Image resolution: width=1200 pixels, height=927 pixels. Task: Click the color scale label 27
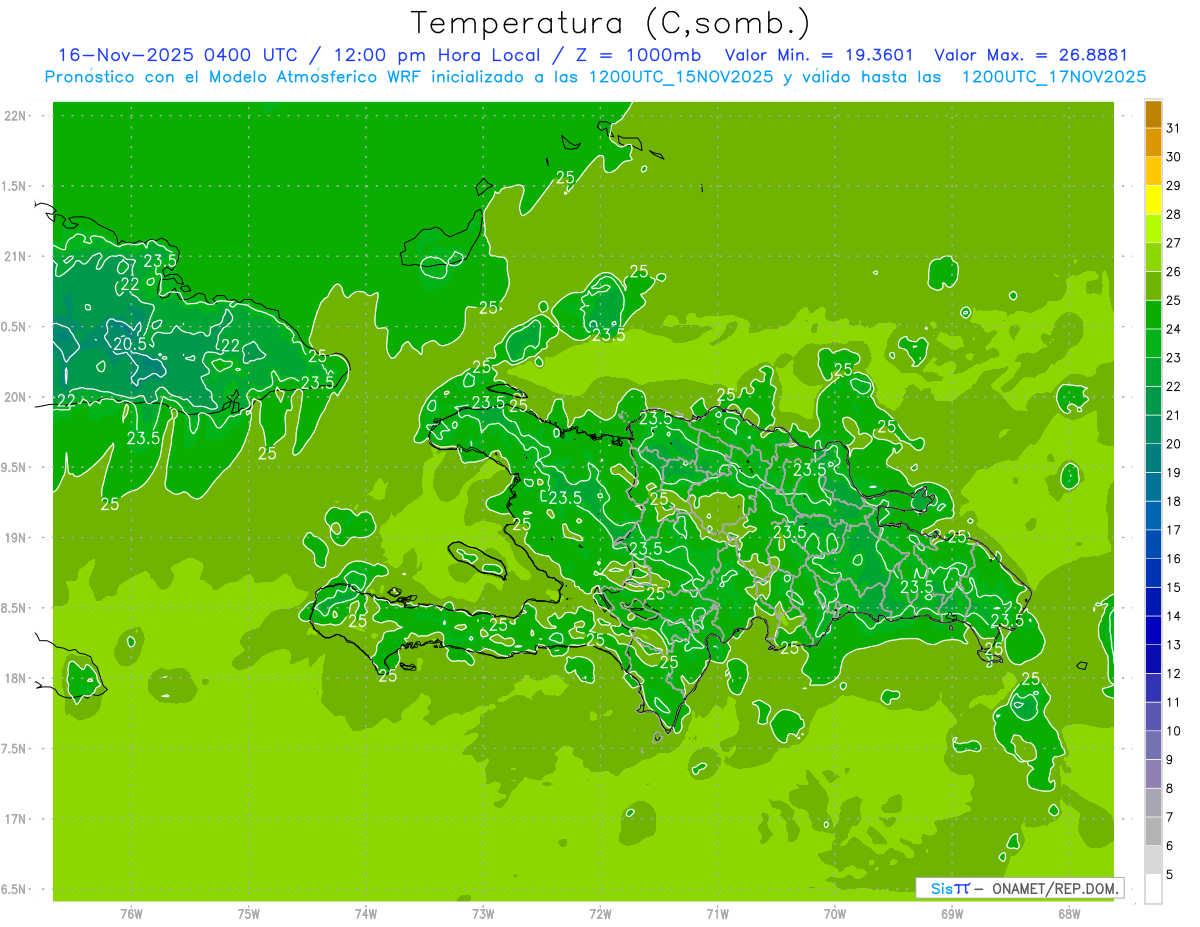pos(1173,243)
